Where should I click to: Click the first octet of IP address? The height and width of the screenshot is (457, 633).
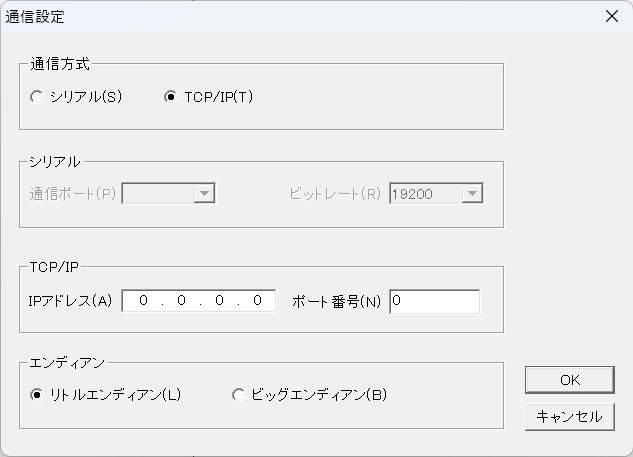point(144,301)
